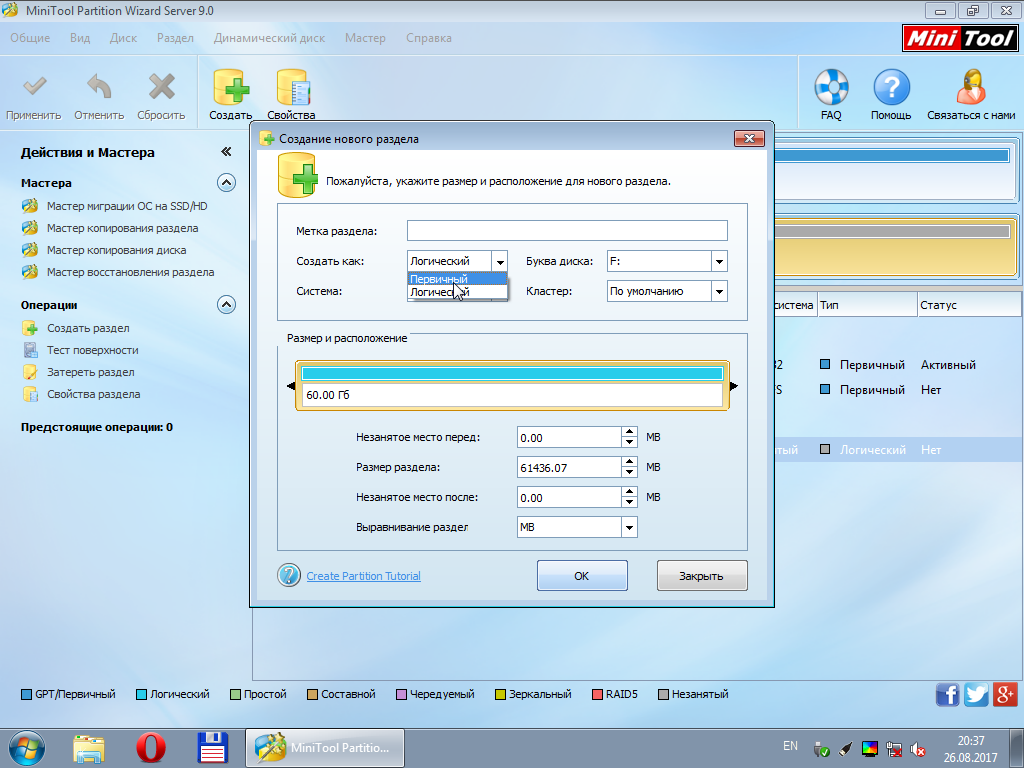Open the Кластер dropdown
Screen dimensions: 1024x768
point(719,291)
